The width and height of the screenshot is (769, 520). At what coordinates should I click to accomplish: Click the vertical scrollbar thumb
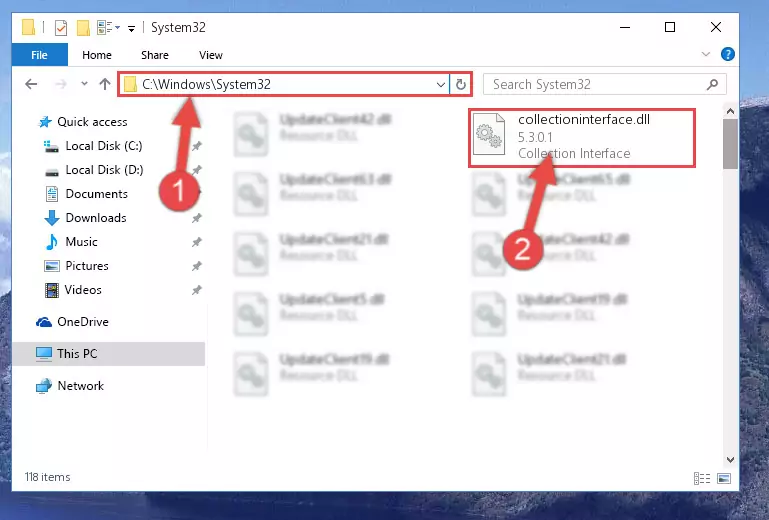[x=730, y=144]
